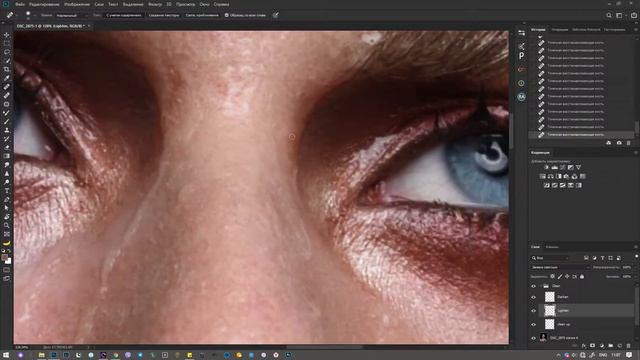The width and height of the screenshot is (640, 360).
Task: Switch to the Операции tab
Action: [x=560, y=29]
